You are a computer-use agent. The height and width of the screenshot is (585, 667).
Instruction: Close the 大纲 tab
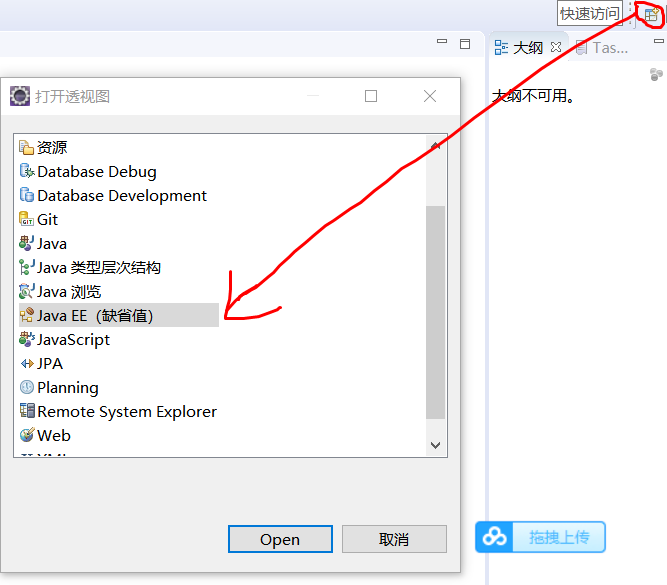coord(556,47)
